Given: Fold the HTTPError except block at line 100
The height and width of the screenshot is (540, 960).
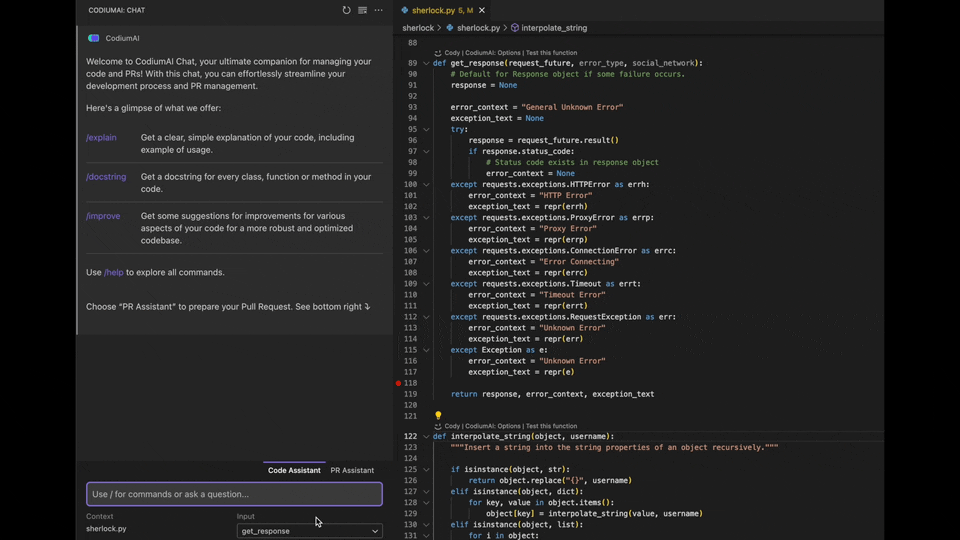Looking at the screenshot, I should click(x=426, y=184).
